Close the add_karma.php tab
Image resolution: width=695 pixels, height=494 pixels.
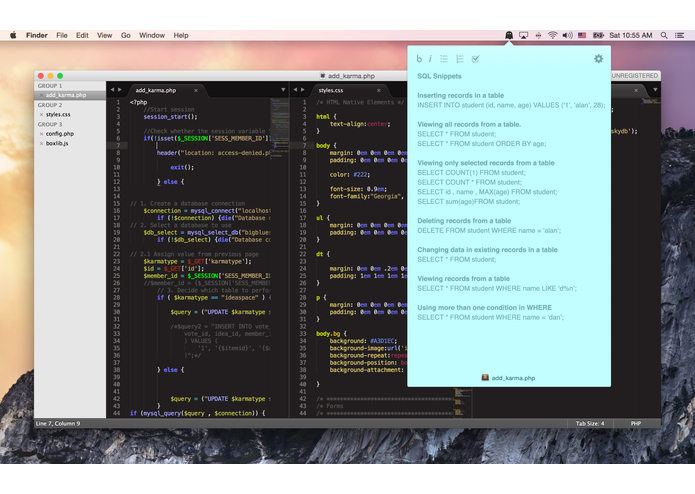coord(195,90)
